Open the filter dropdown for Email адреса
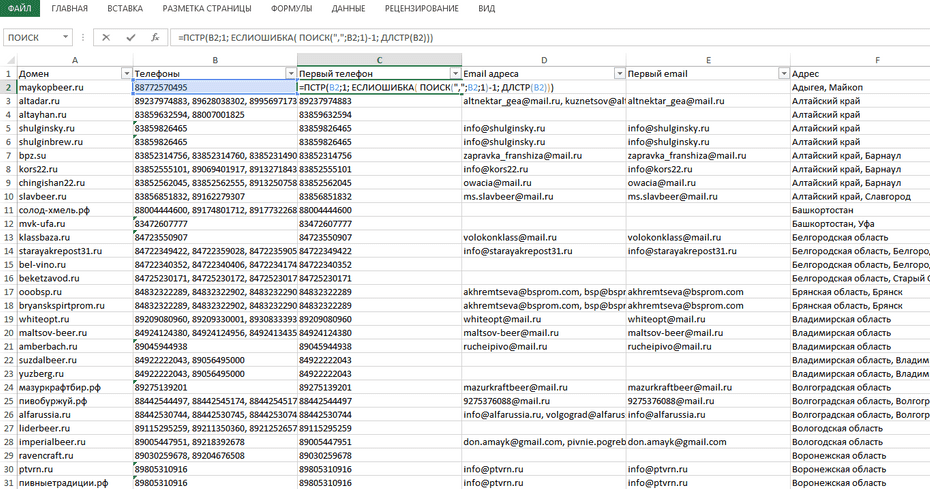Screen dimensions: 930x489 [x=619, y=74]
